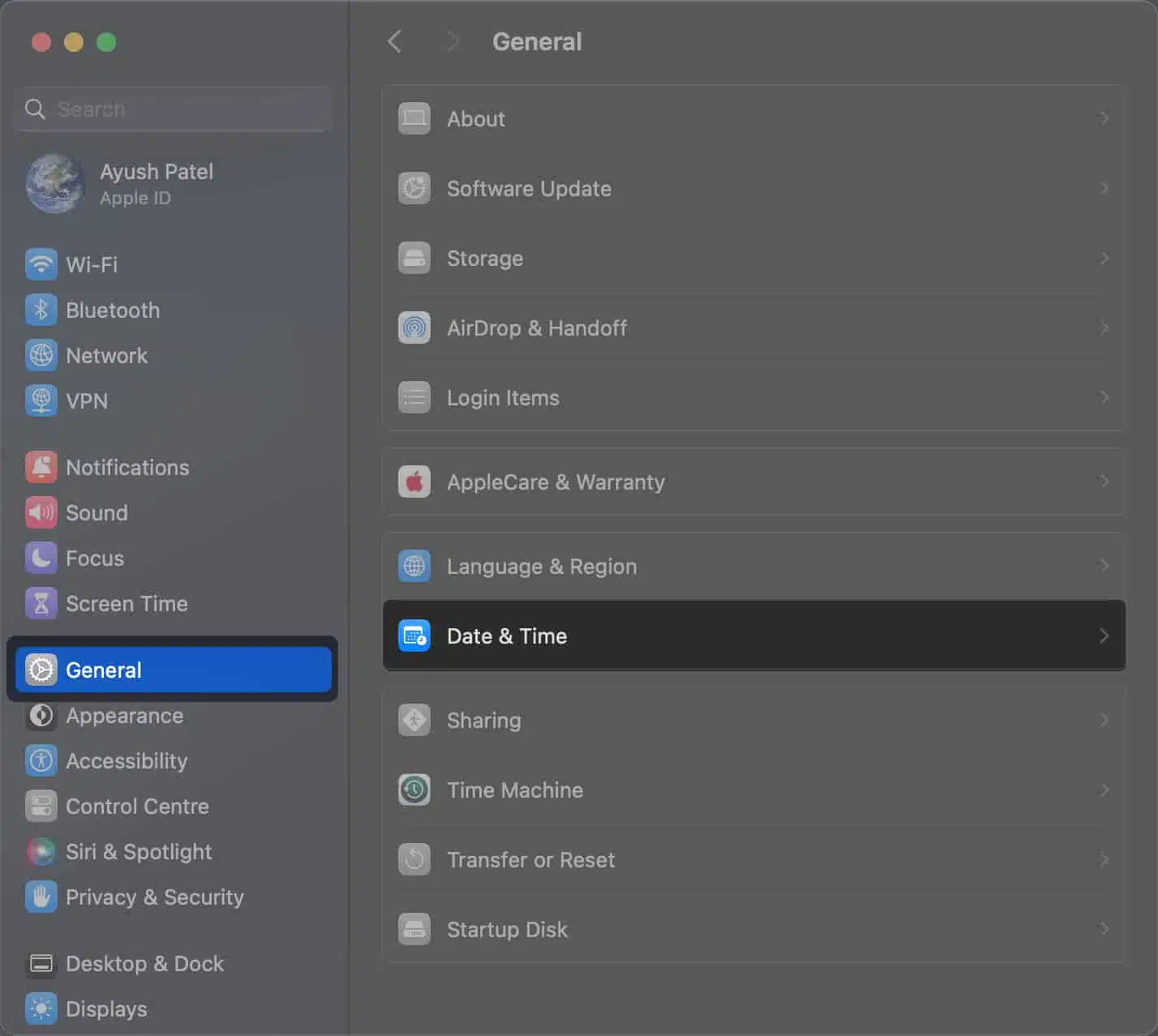Select the Wi-Fi settings icon

[41, 264]
